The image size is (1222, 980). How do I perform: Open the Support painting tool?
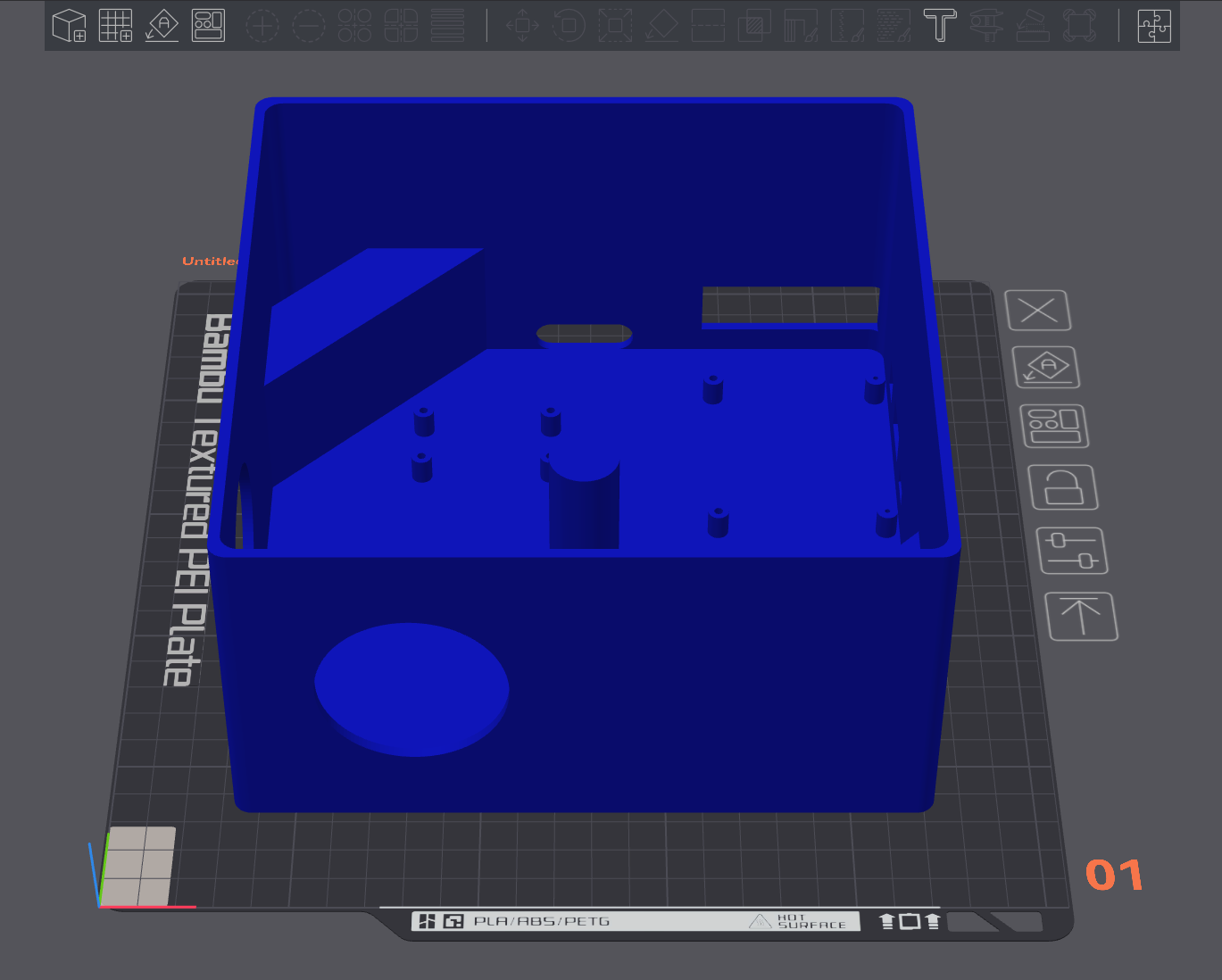click(x=801, y=26)
